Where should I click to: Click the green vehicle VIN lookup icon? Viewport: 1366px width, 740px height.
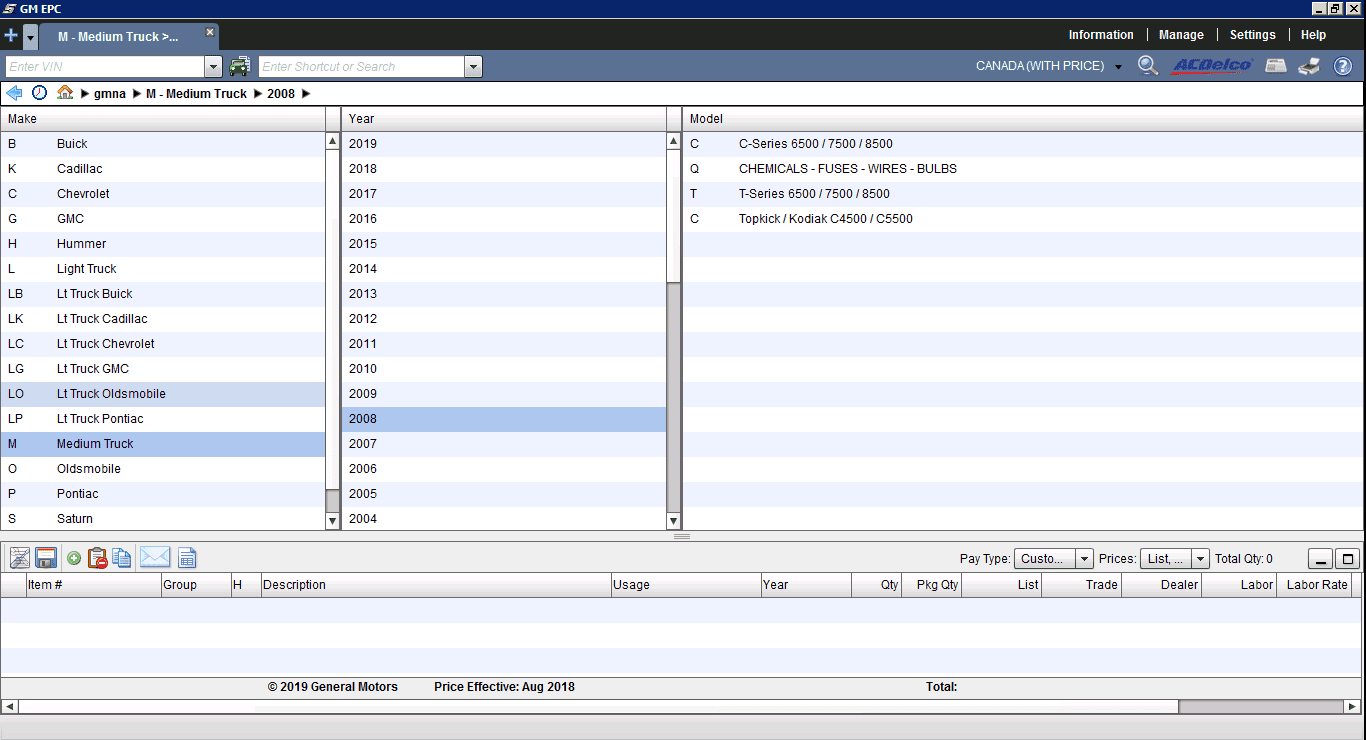tap(240, 67)
